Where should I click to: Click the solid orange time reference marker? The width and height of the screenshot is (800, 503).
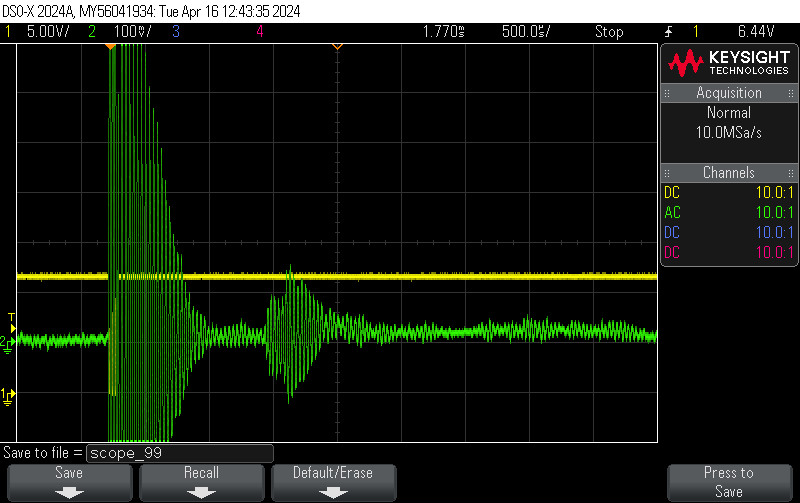110,46
